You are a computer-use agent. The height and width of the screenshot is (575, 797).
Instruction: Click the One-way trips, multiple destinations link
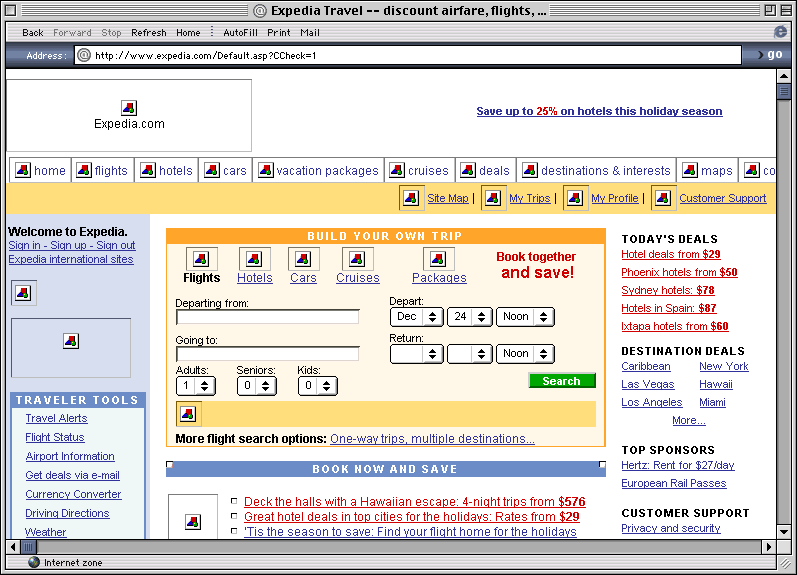pos(432,439)
